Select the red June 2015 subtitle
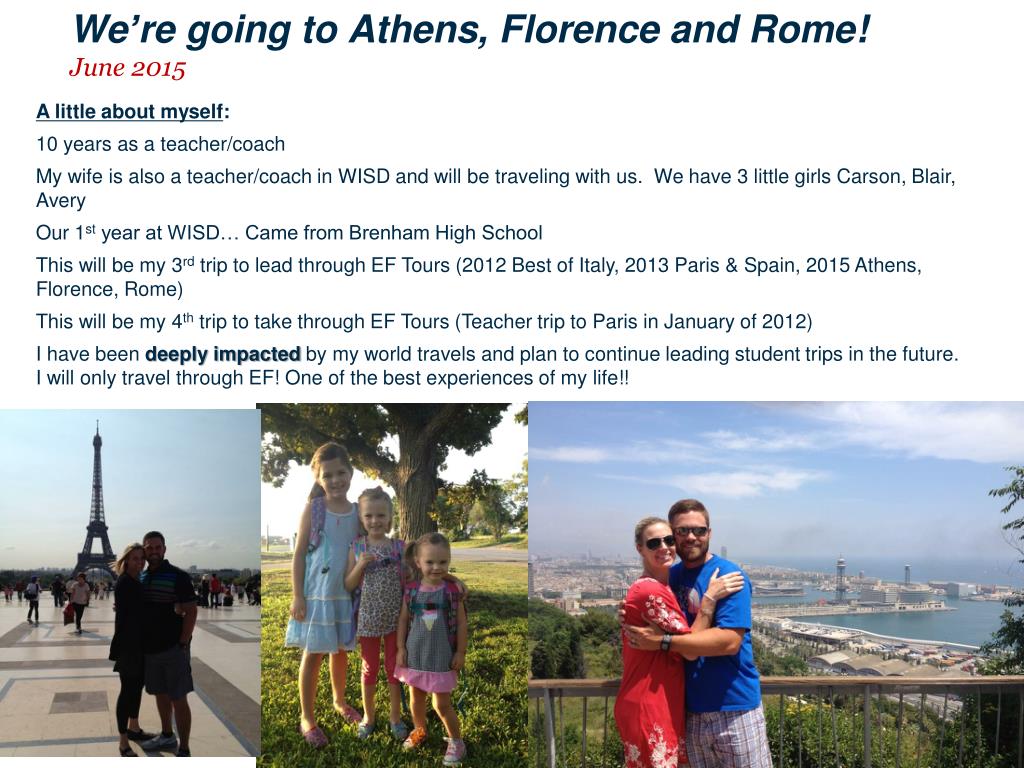The height and width of the screenshot is (768, 1024). point(127,68)
